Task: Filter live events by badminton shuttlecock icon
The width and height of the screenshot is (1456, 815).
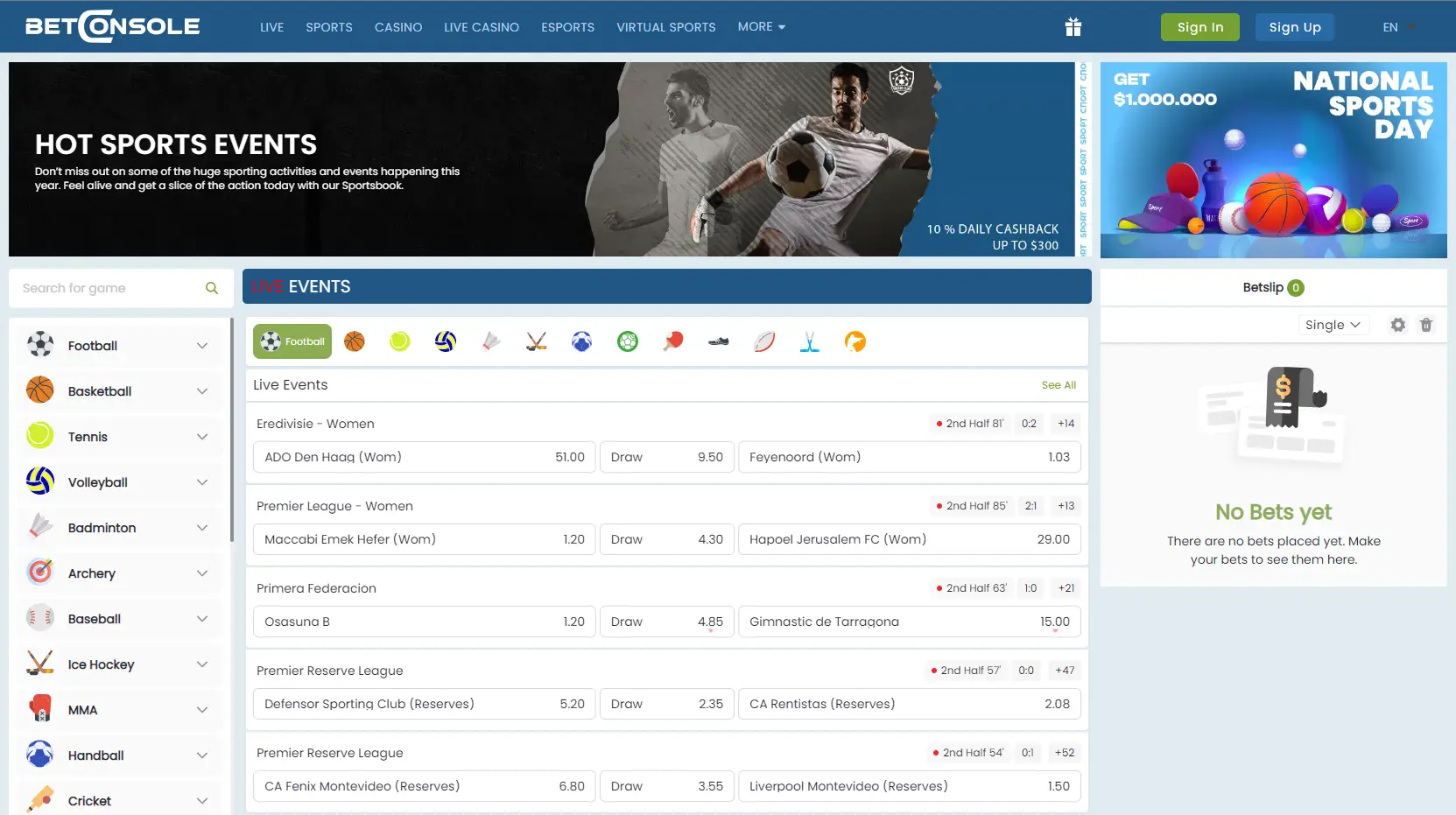Action: click(491, 341)
